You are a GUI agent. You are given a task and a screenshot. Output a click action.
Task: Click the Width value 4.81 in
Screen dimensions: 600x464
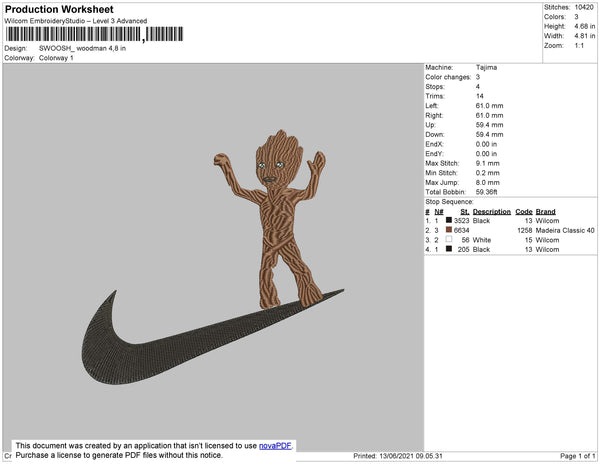coord(585,36)
